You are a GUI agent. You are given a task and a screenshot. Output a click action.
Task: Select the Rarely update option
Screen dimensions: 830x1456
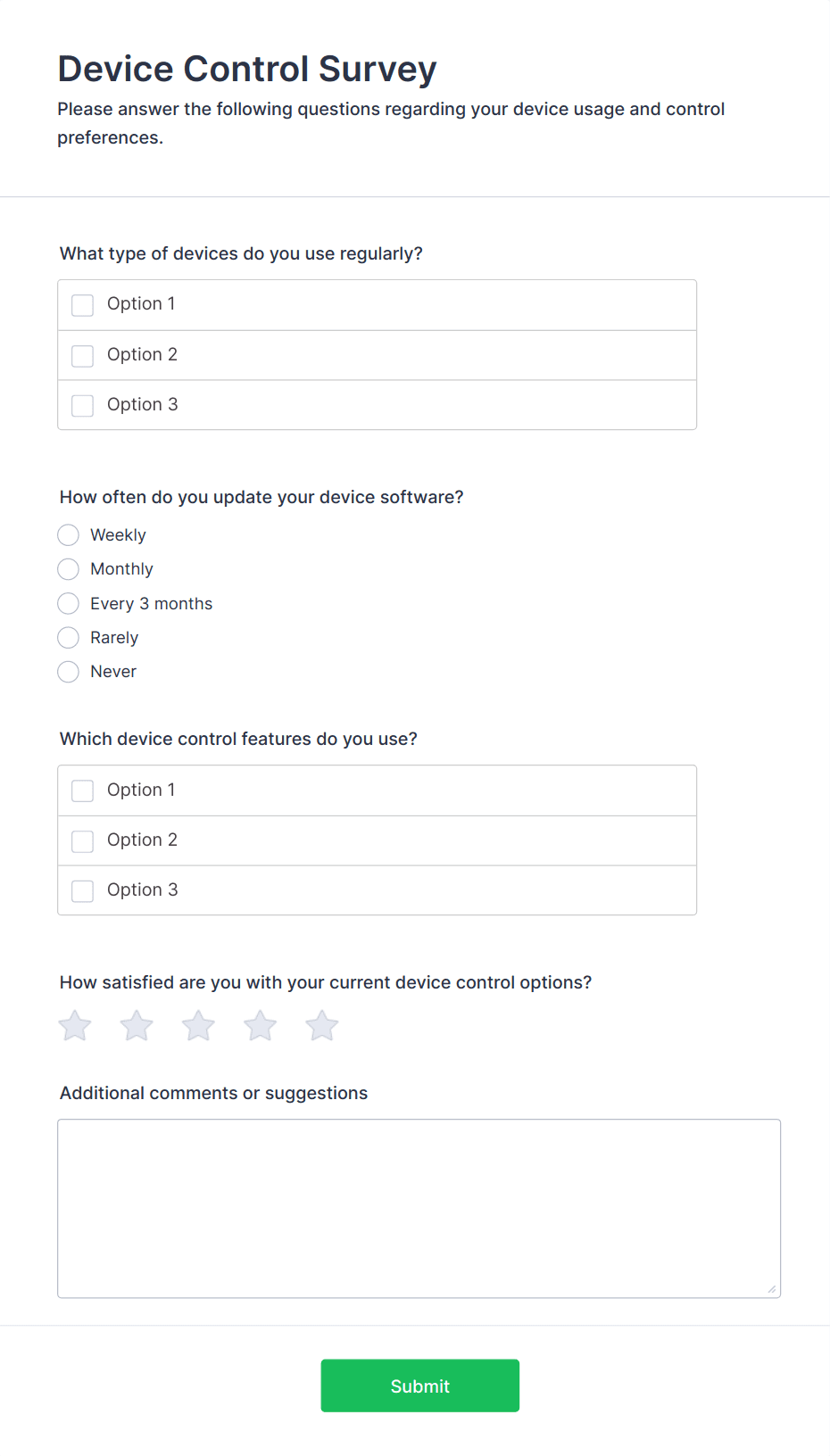[x=69, y=638]
